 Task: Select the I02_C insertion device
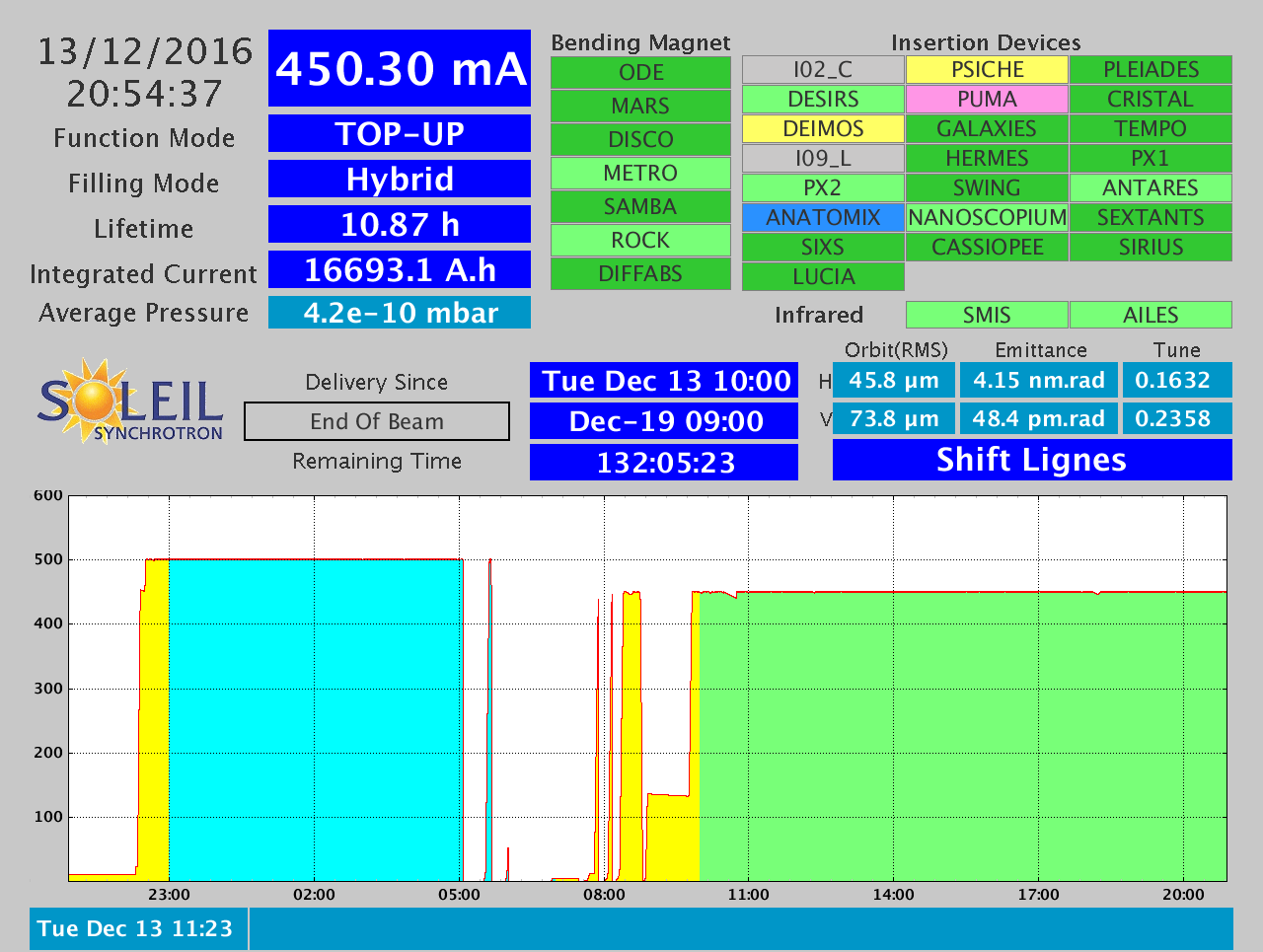pos(823,69)
